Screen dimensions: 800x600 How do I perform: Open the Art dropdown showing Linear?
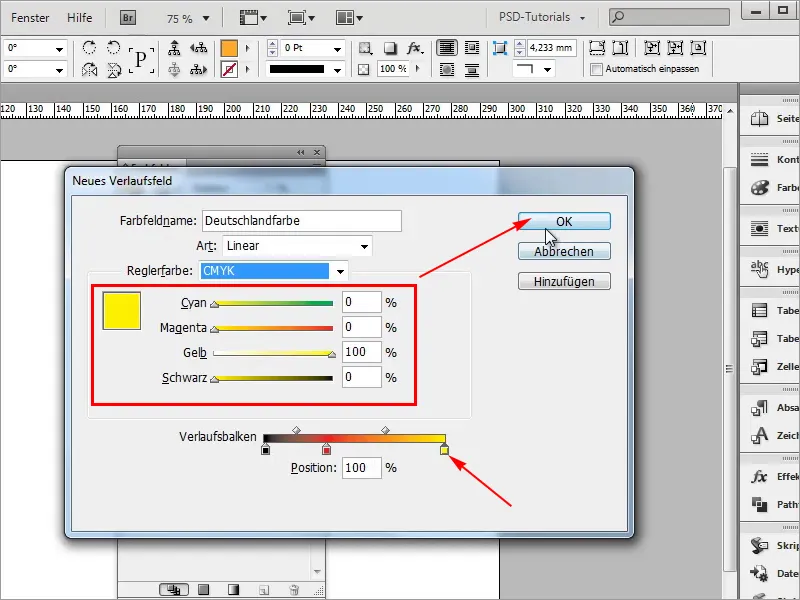coord(295,246)
